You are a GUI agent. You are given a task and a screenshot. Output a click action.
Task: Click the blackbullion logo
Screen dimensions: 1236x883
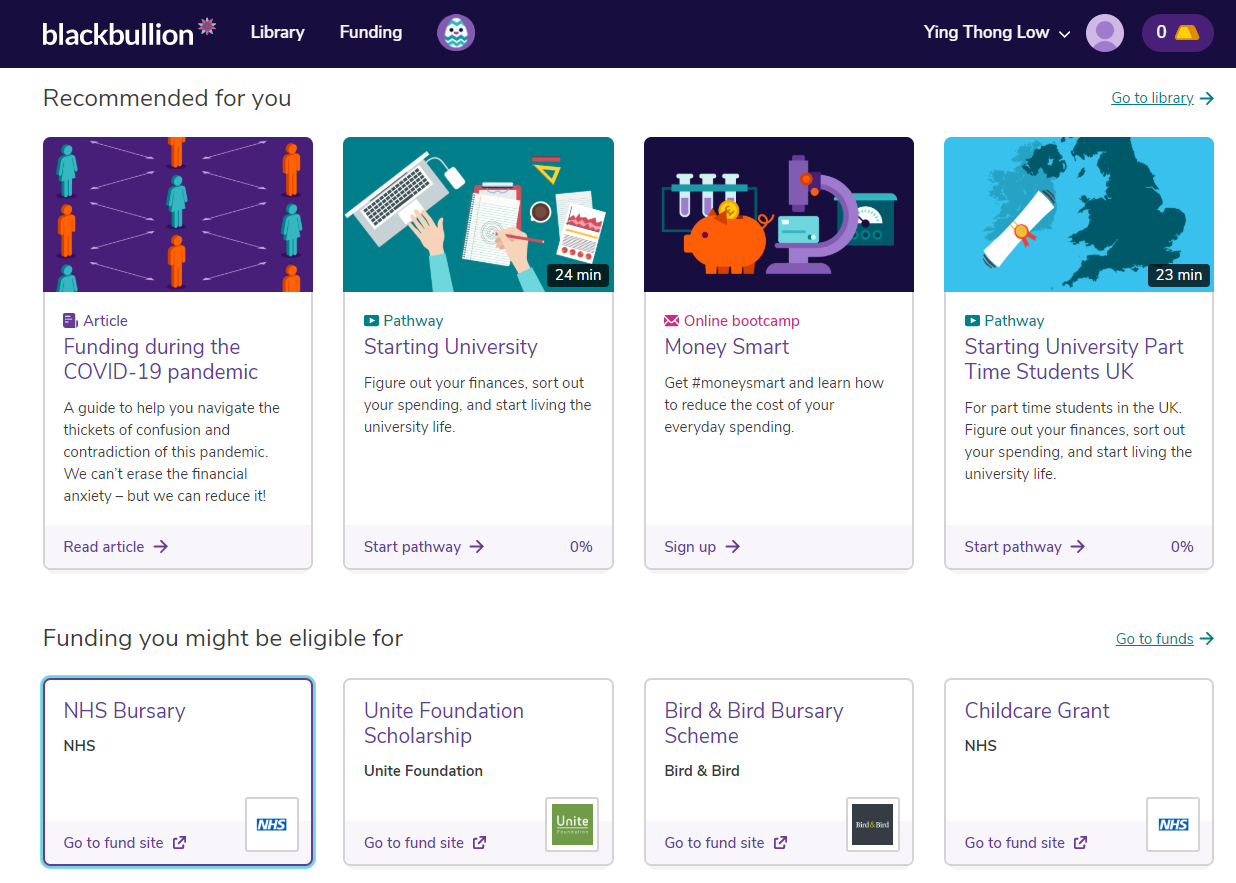pyautogui.click(x=129, y=32)
